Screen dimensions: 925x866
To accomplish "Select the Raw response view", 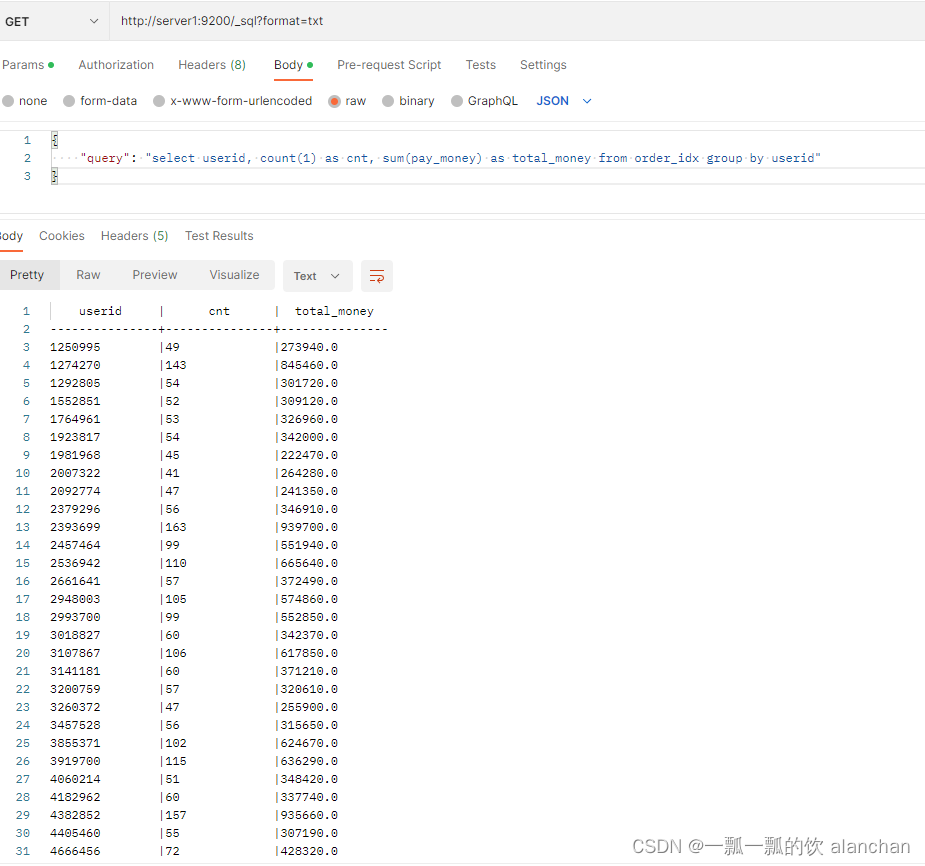I will tap(88, 275).
